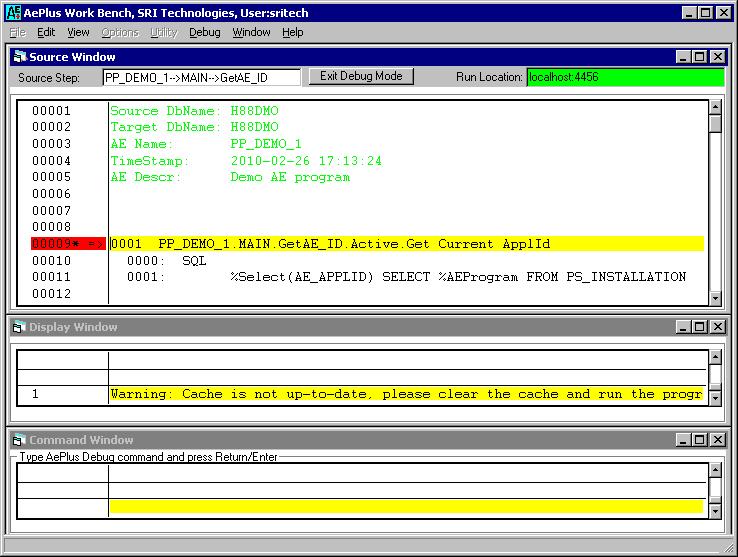
Task: Click the Exit Debug Mode button
Action: pos(360,77)
